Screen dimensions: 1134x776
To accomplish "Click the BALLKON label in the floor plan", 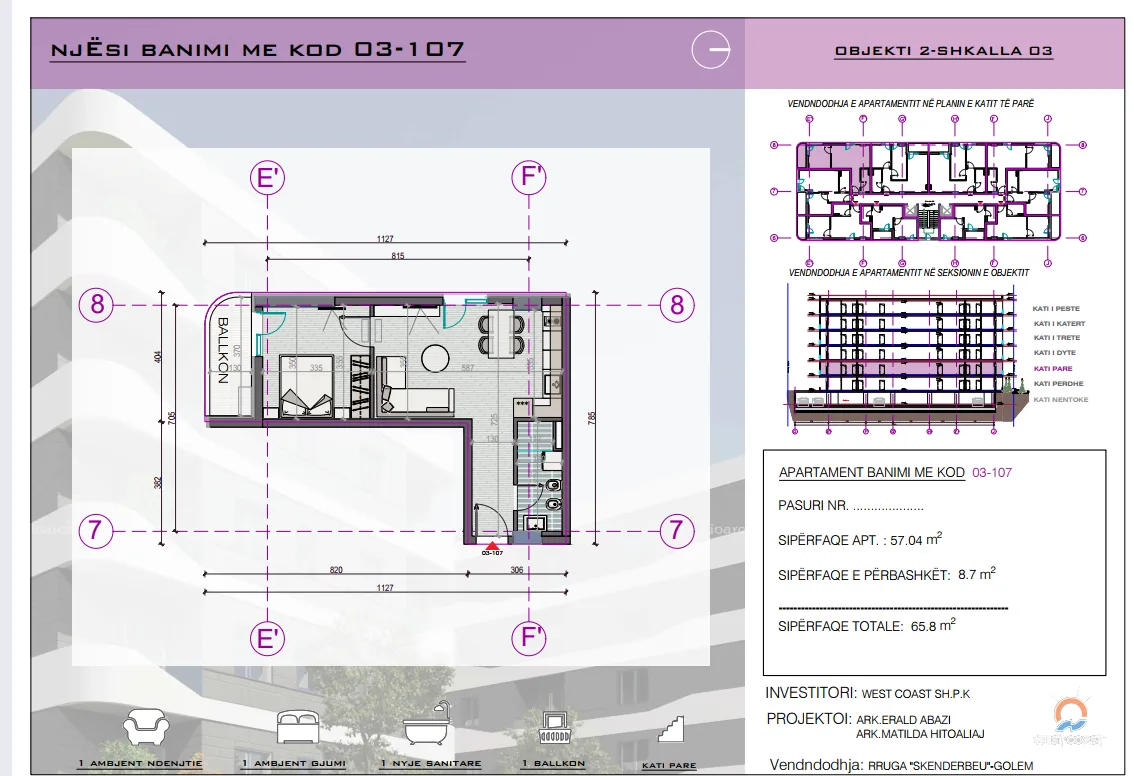I will coord(223,351).
